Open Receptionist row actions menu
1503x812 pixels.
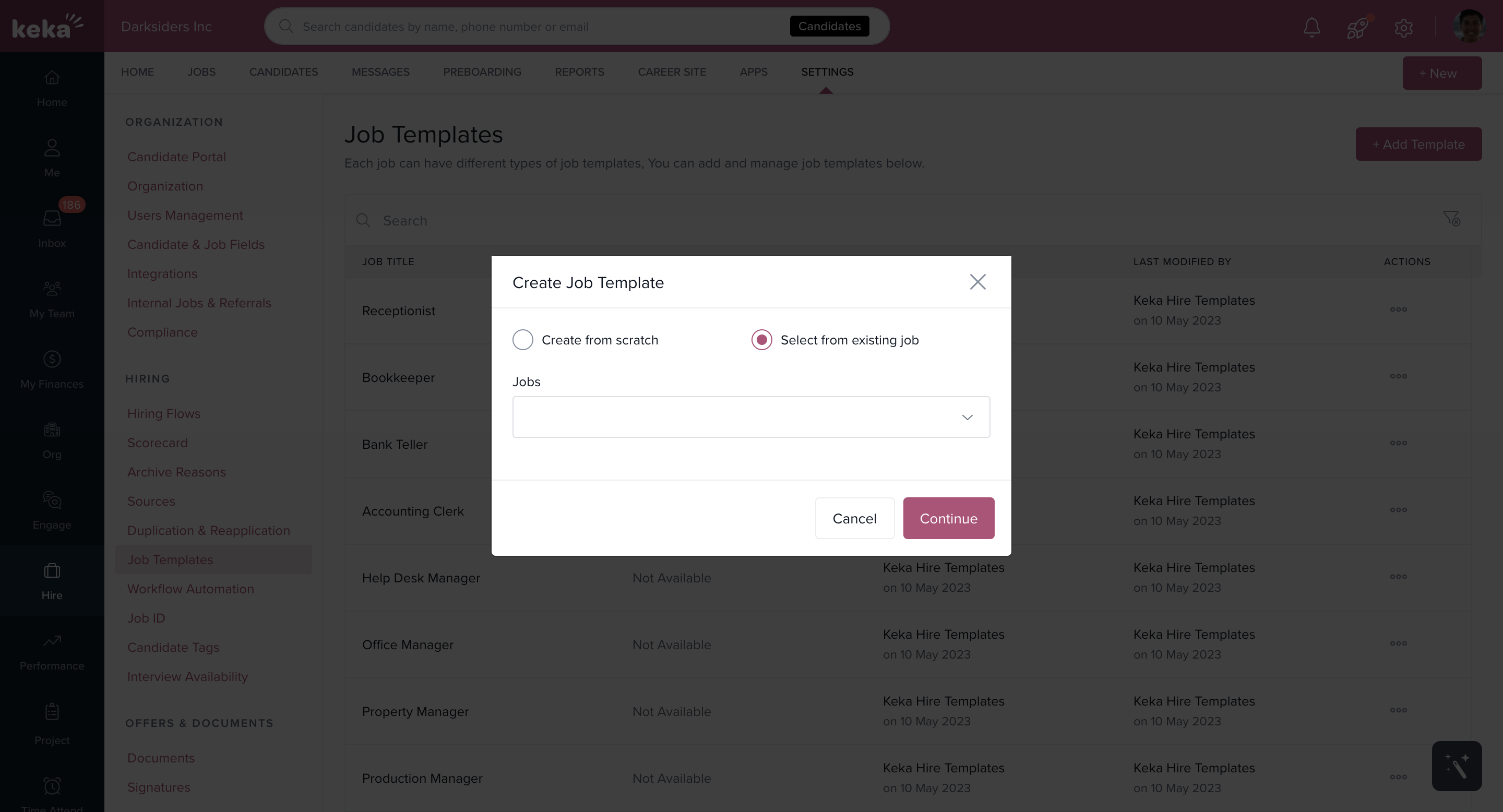pyautogui.click(x=1398, y=309)
